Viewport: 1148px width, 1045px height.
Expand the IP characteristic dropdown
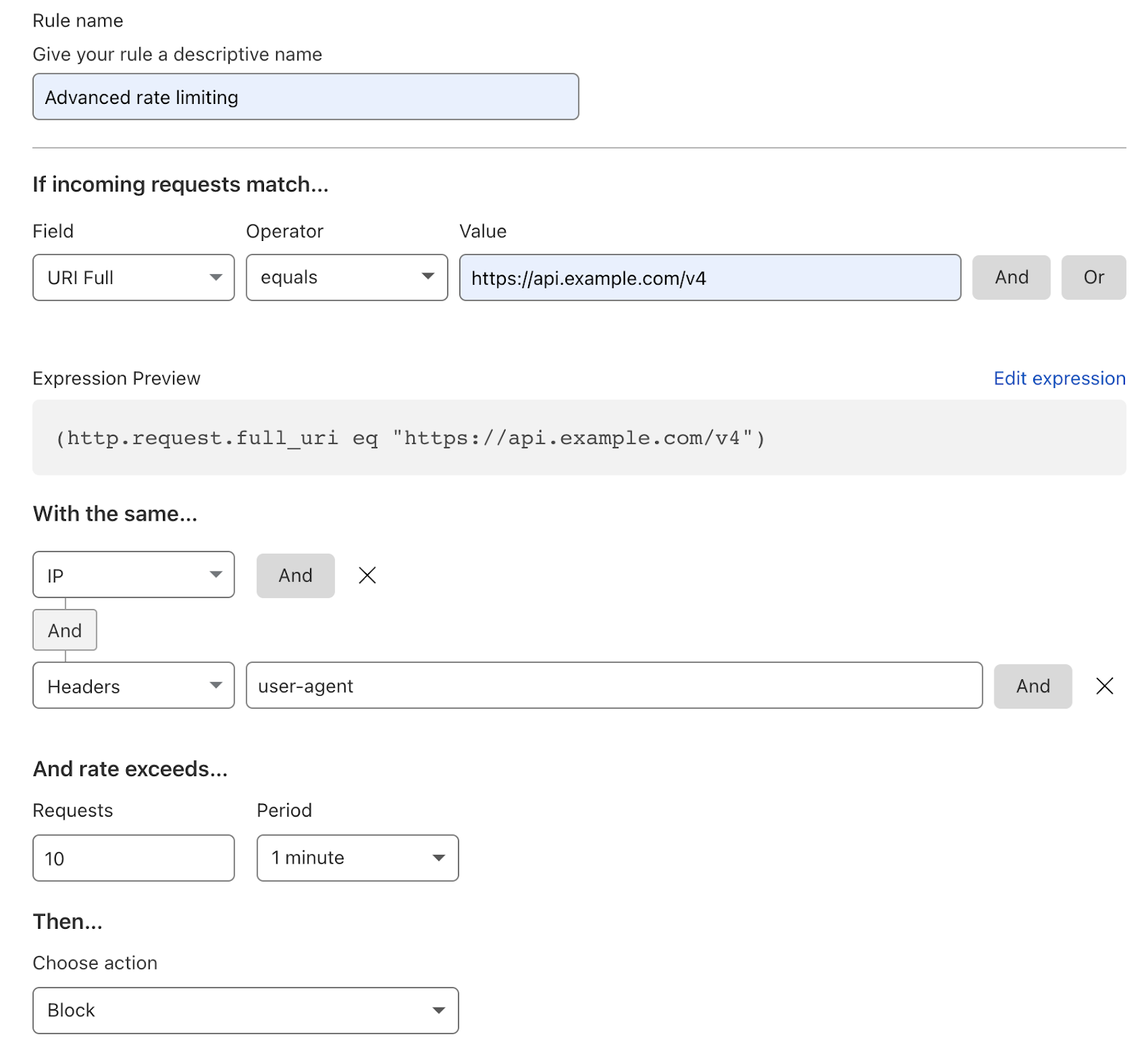[x=133, y=574]
